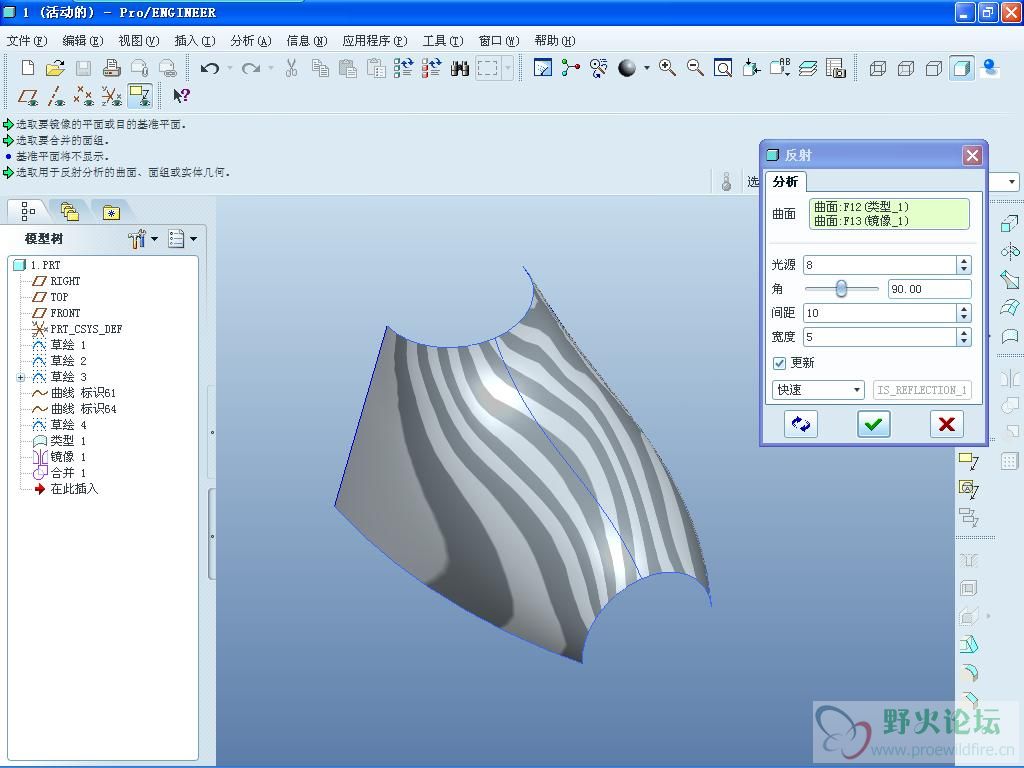Switch to favorites navigator tab
The width and height of the screenshot is (1024, 768).
point(111,212)
